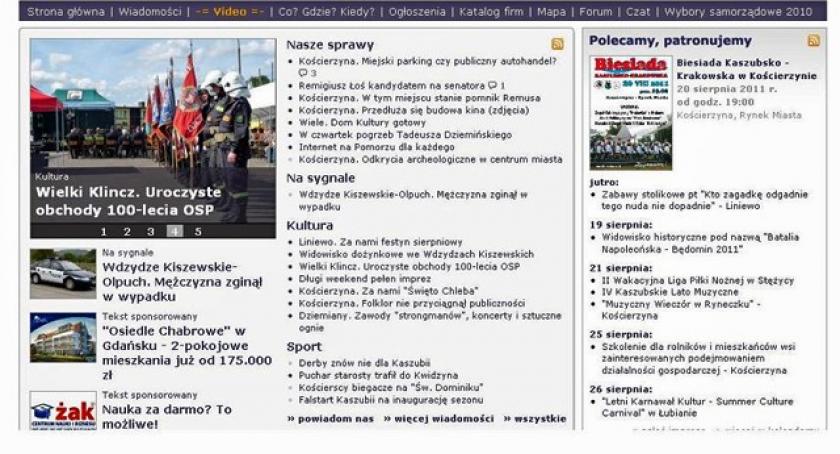Screen dimensions: 840x454
Task: Open Czat in the navigation bar
Action: [638, 11]
